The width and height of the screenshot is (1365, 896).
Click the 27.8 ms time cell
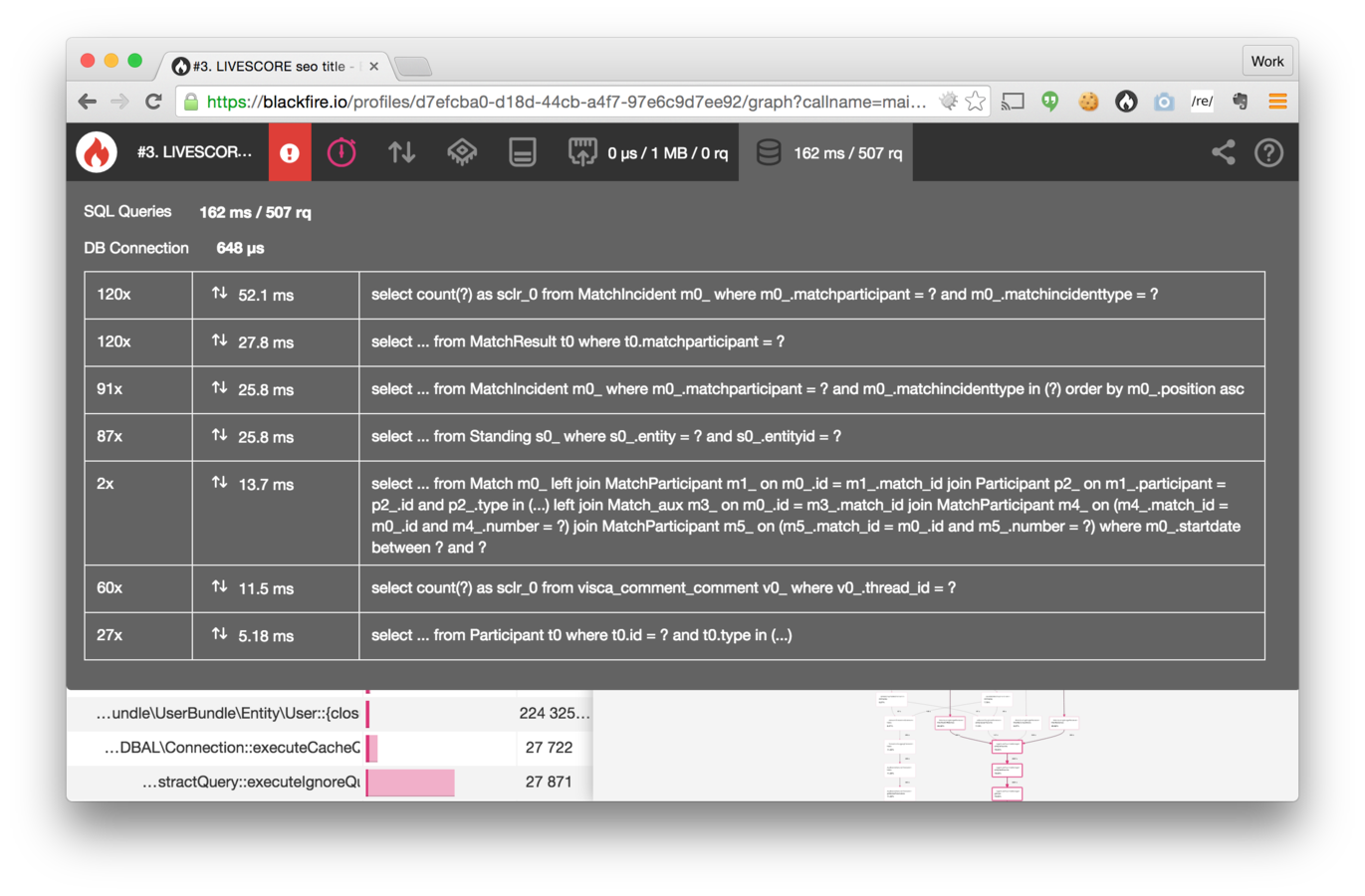point(276,341)
